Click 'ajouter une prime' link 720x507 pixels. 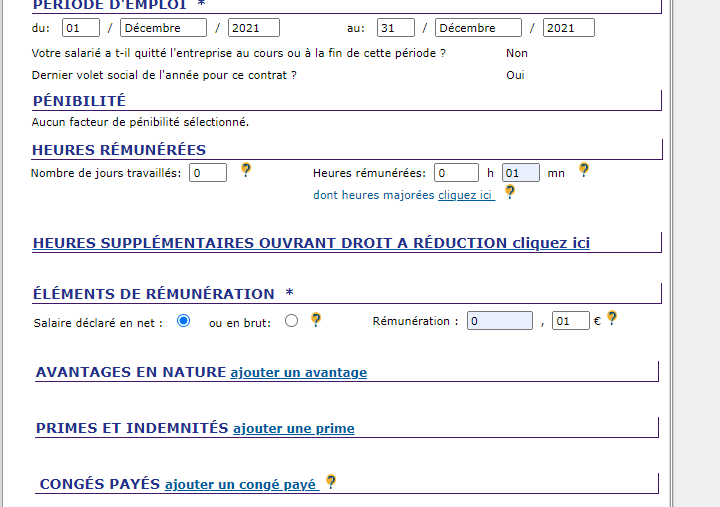pyautogui.click(x=293, y=429)
